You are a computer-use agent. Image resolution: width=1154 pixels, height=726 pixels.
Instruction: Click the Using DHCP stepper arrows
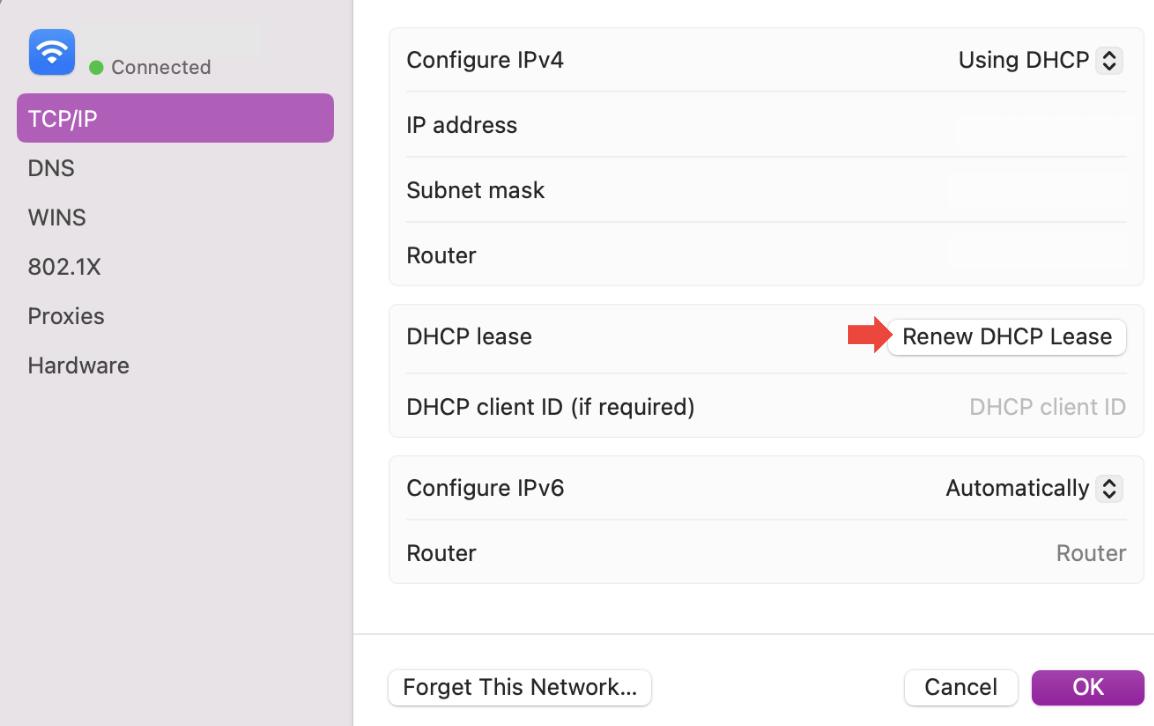click(x=1108, y=60)
